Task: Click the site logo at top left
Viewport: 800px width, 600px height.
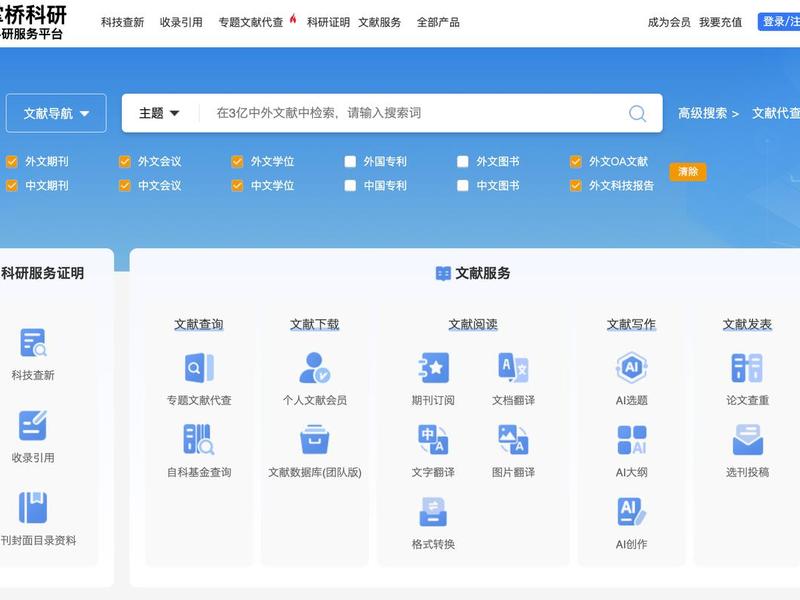Action: point(33,23)
